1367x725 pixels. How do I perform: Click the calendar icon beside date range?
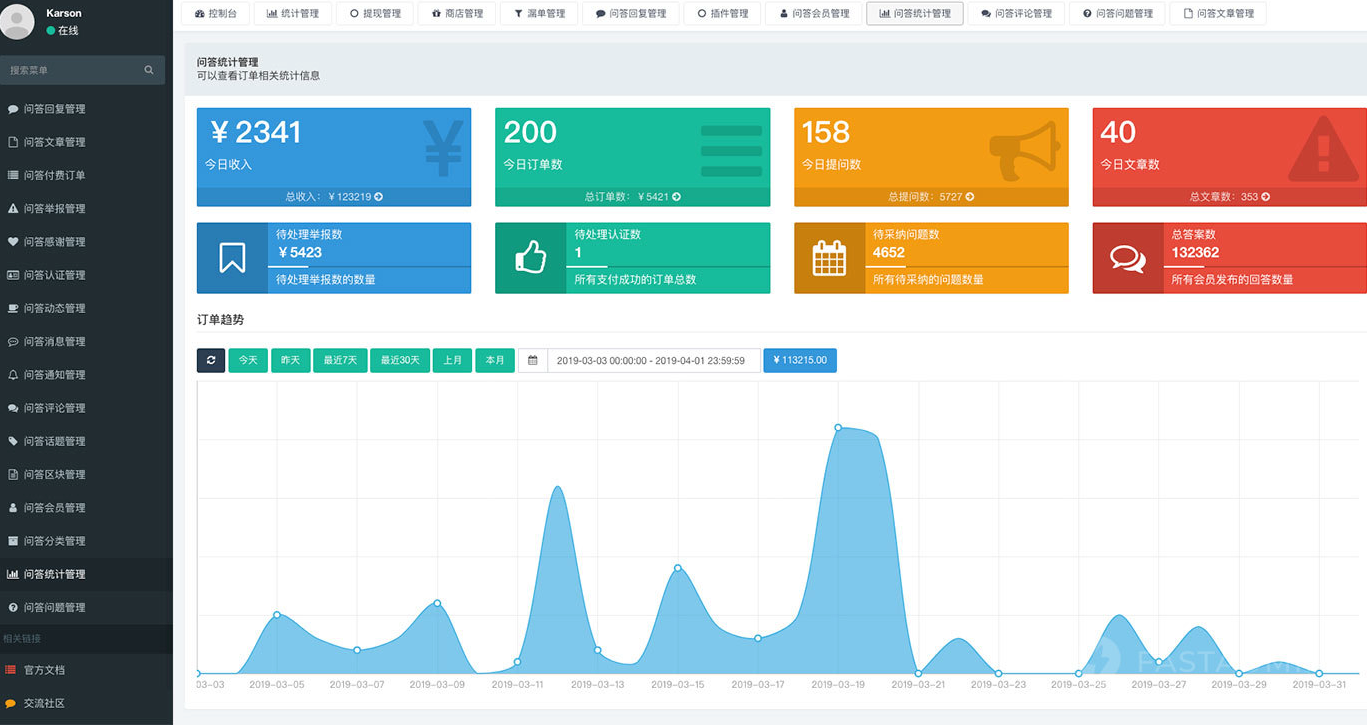tap(533, 360)
